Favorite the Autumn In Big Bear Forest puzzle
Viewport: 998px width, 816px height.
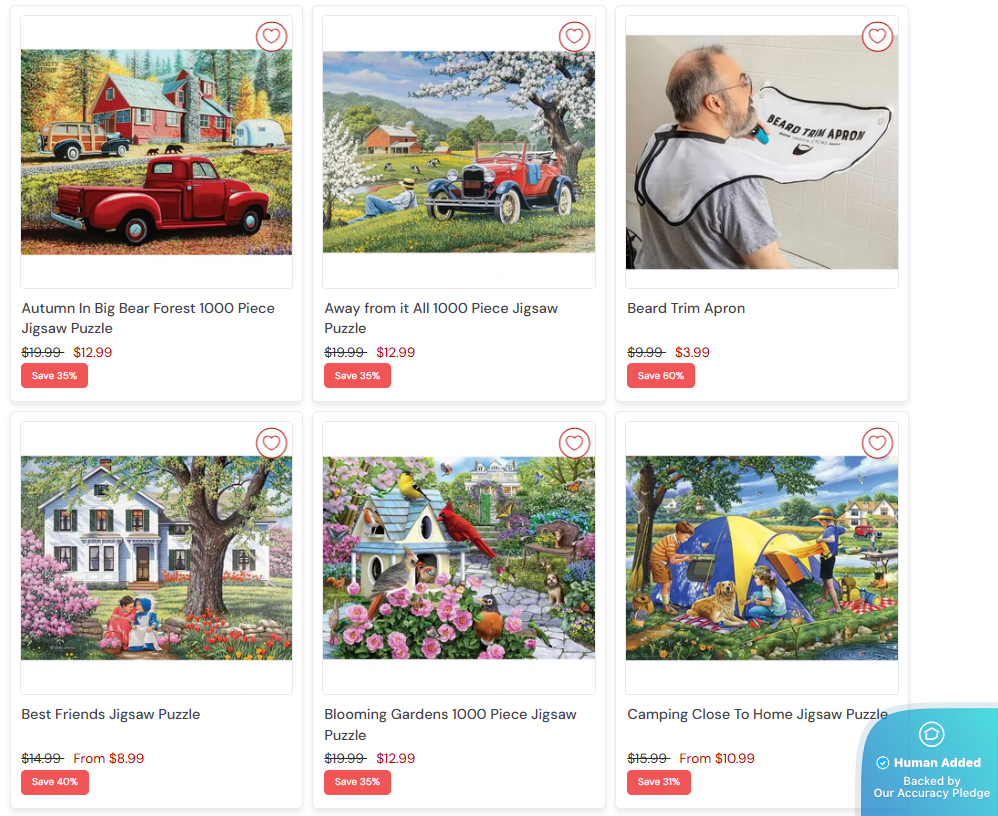click(271, 36)
